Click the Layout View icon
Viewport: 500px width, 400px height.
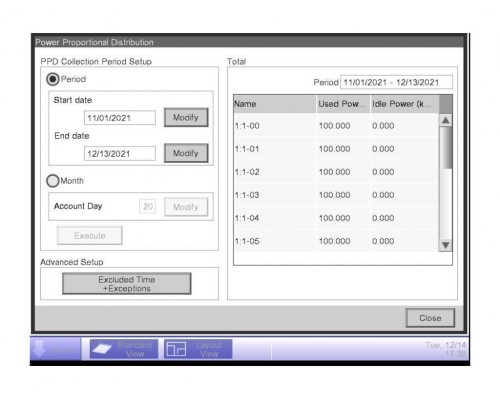176,349
